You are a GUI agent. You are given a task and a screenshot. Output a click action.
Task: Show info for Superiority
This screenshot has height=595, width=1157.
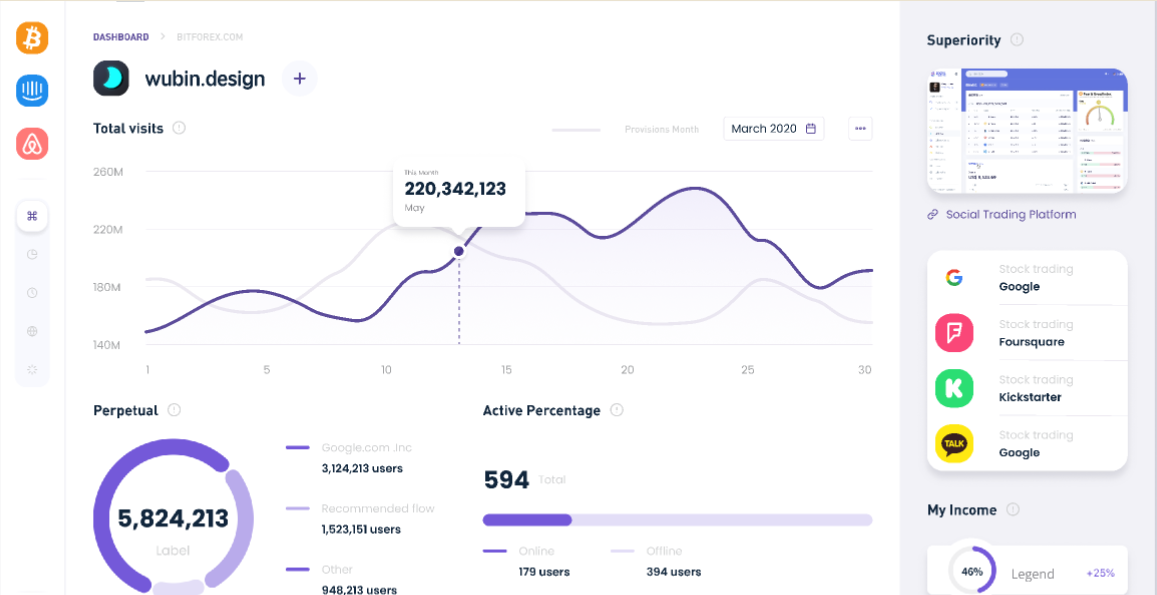1017,40
